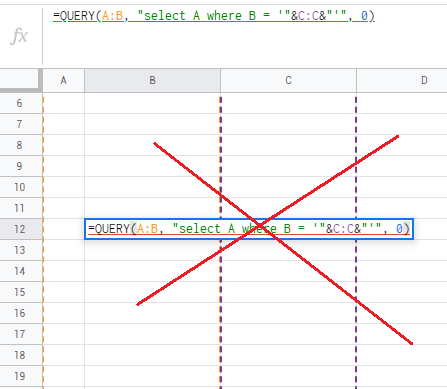
Task: Click the QUERY formula in cell B12
Action: point(249,229)
